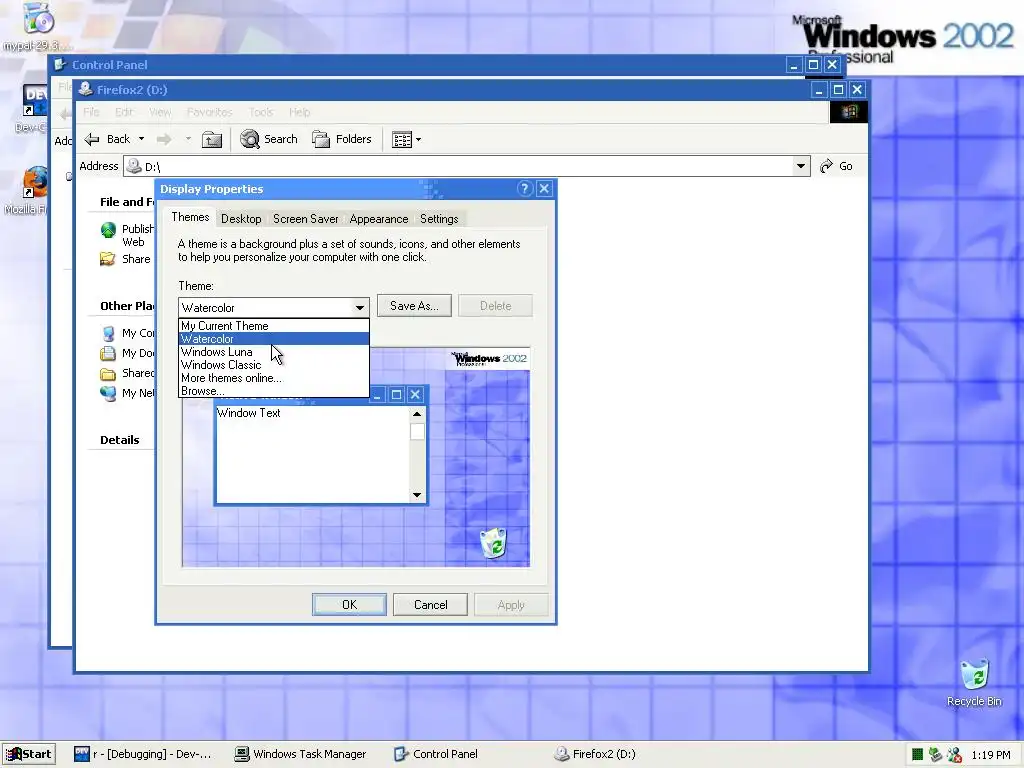Image resolution: width=1024 pixels, height=768 pixels.
Task: Switch to the Desktop tab
Action: 241,219
